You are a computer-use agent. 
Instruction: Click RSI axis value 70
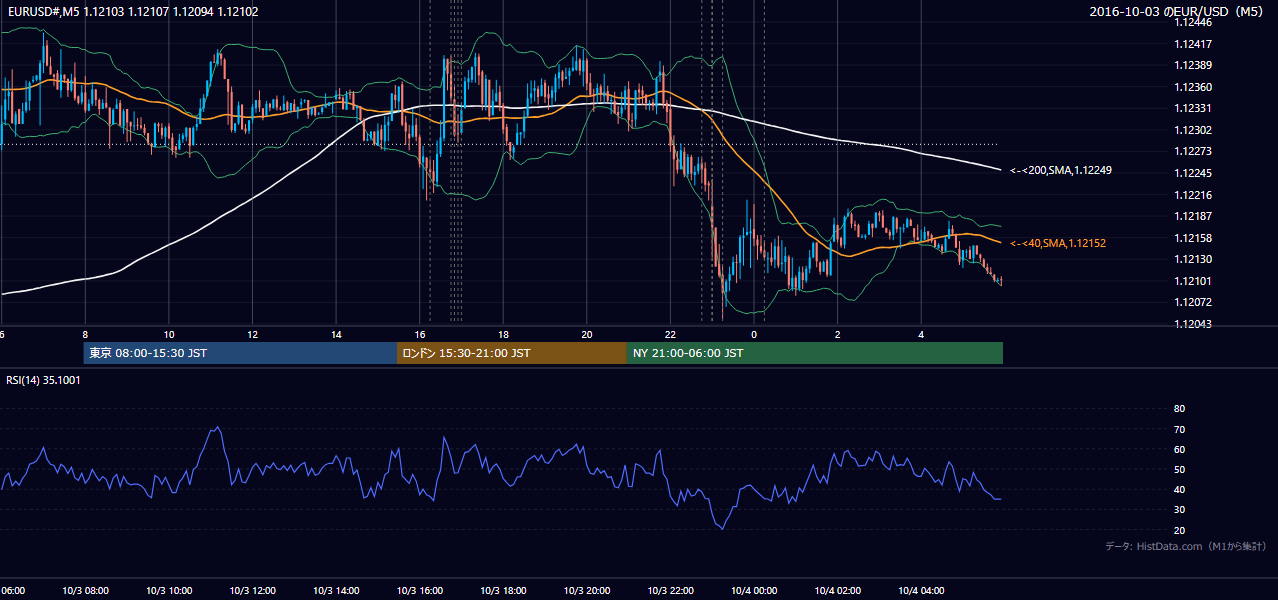point(1179,429)
